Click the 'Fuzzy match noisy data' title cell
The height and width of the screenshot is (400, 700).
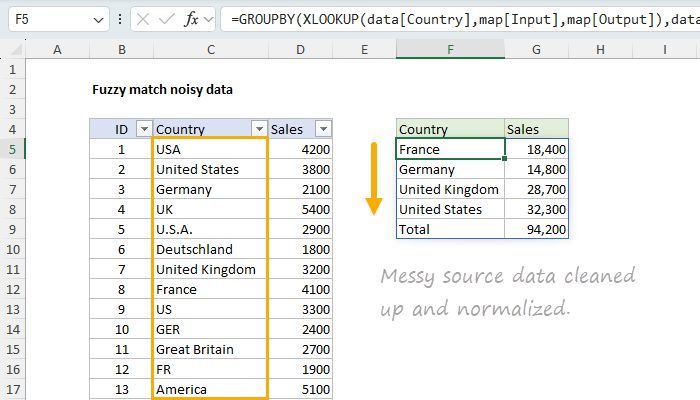point(162,90)
